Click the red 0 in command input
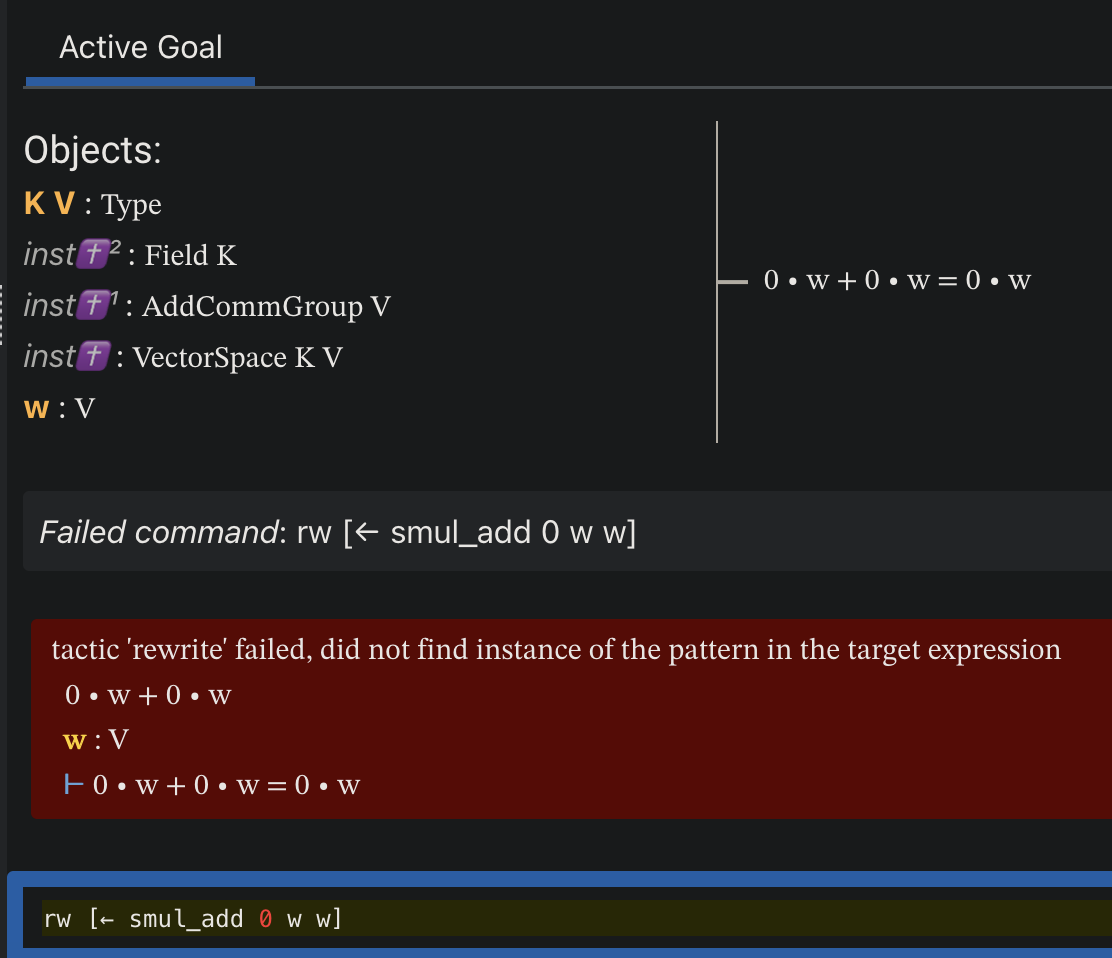This screenshot has width=1112, height=958. [x=265, y=918]
